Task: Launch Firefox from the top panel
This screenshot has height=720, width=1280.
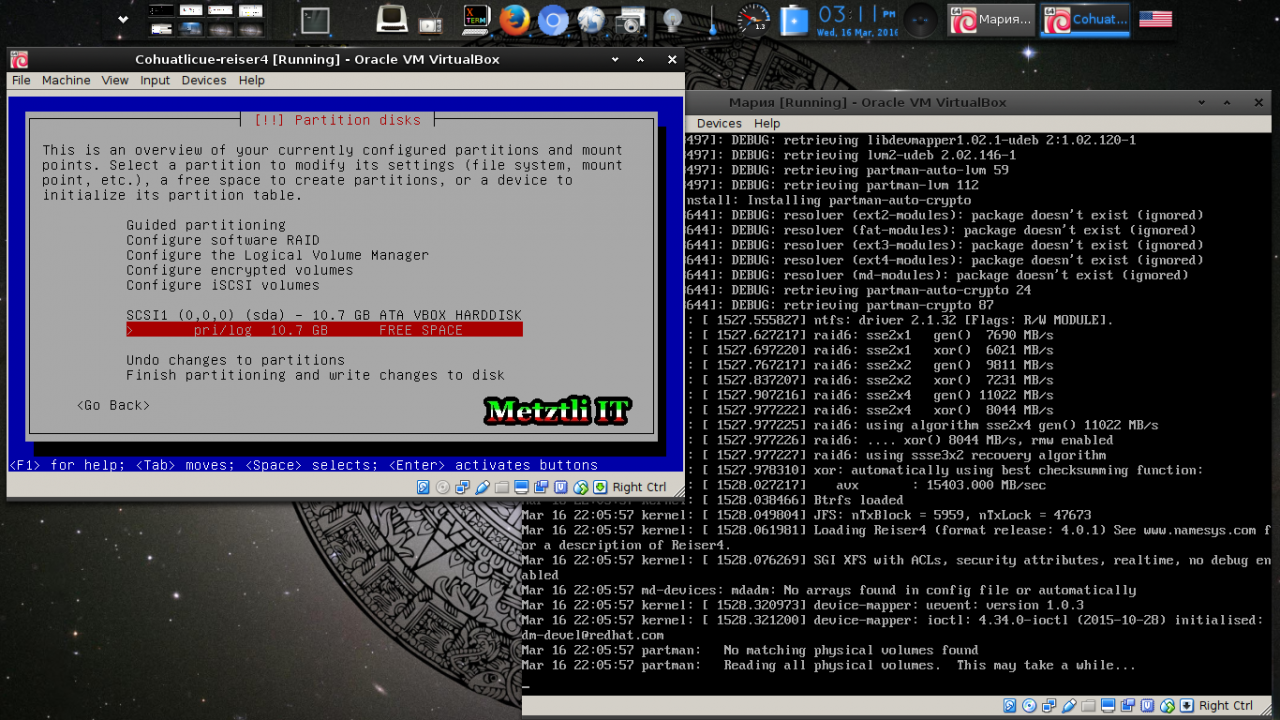Action: pyautogui.click(x=514, y=19)
